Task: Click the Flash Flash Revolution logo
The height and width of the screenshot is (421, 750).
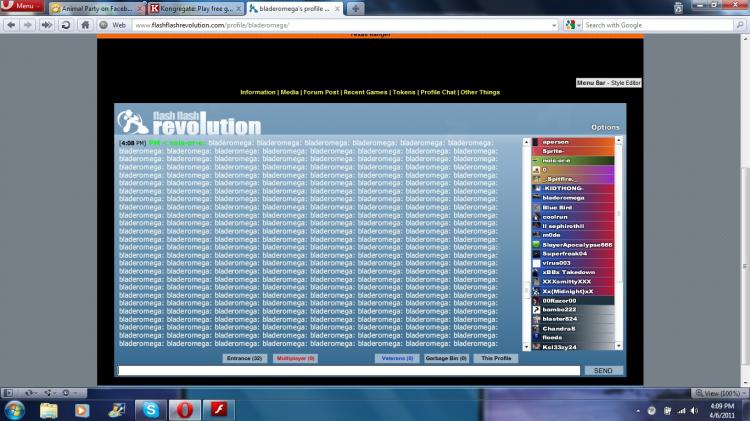Action: click(189, 123)
